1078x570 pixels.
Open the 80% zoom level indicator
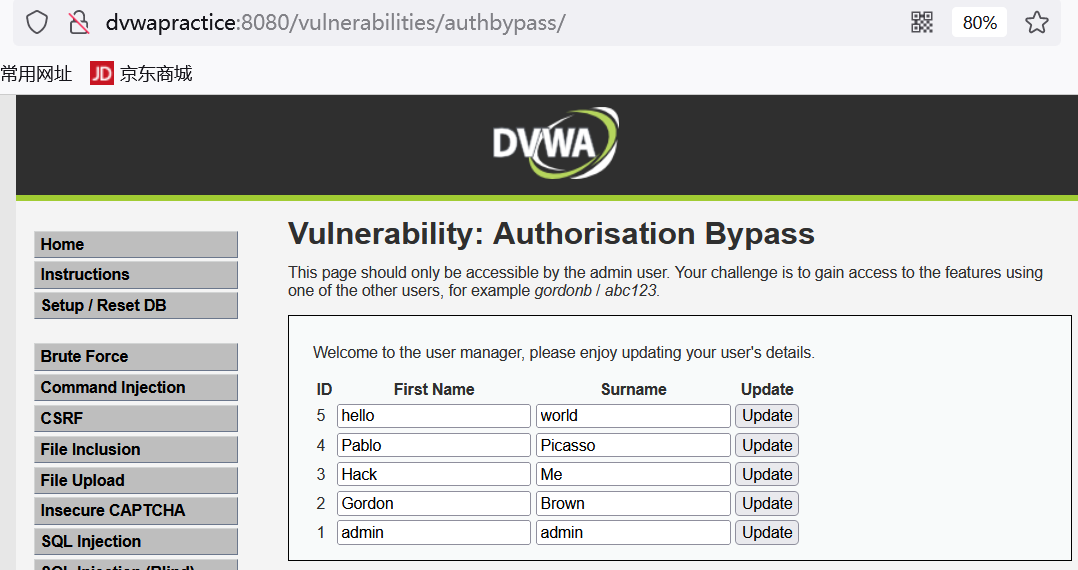(x=979, y=22)
